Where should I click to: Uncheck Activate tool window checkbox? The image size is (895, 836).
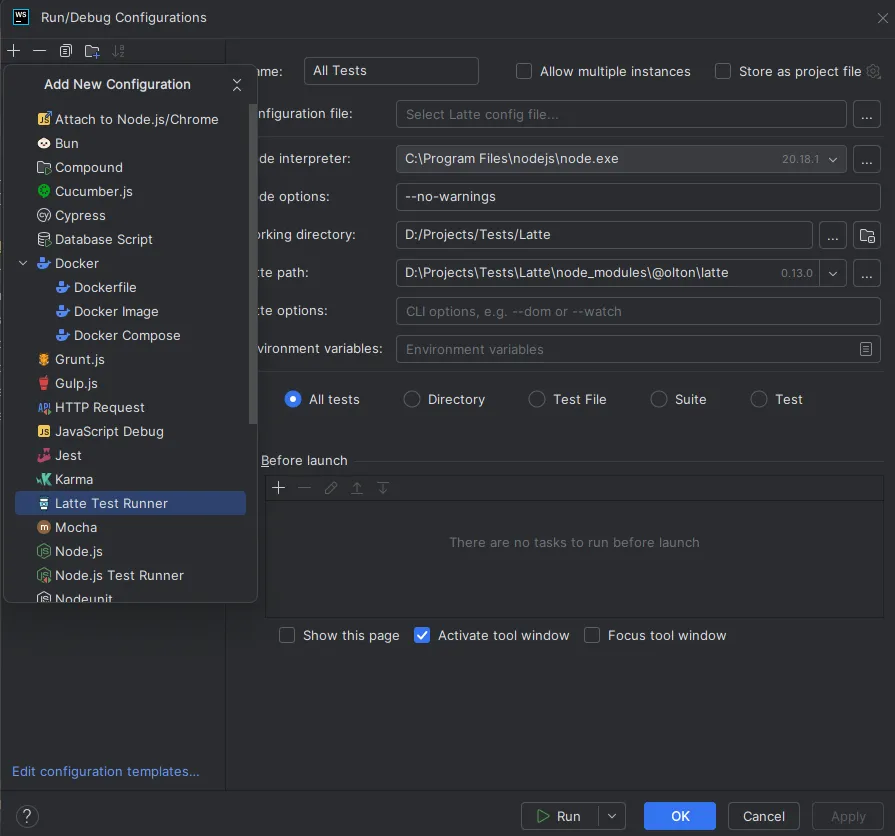[422, 635]
